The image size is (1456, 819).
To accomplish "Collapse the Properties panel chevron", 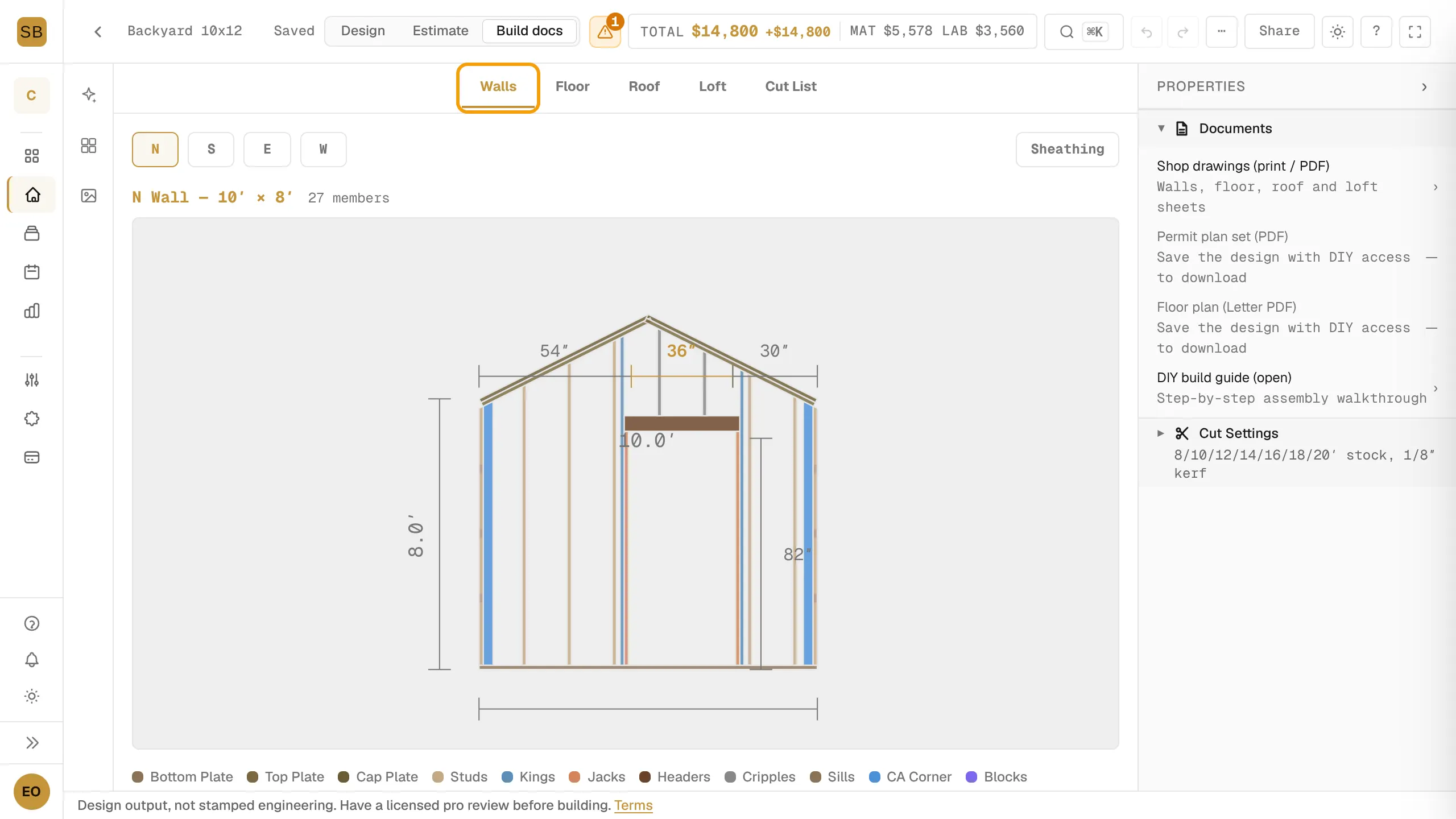I will (1424, 87).
